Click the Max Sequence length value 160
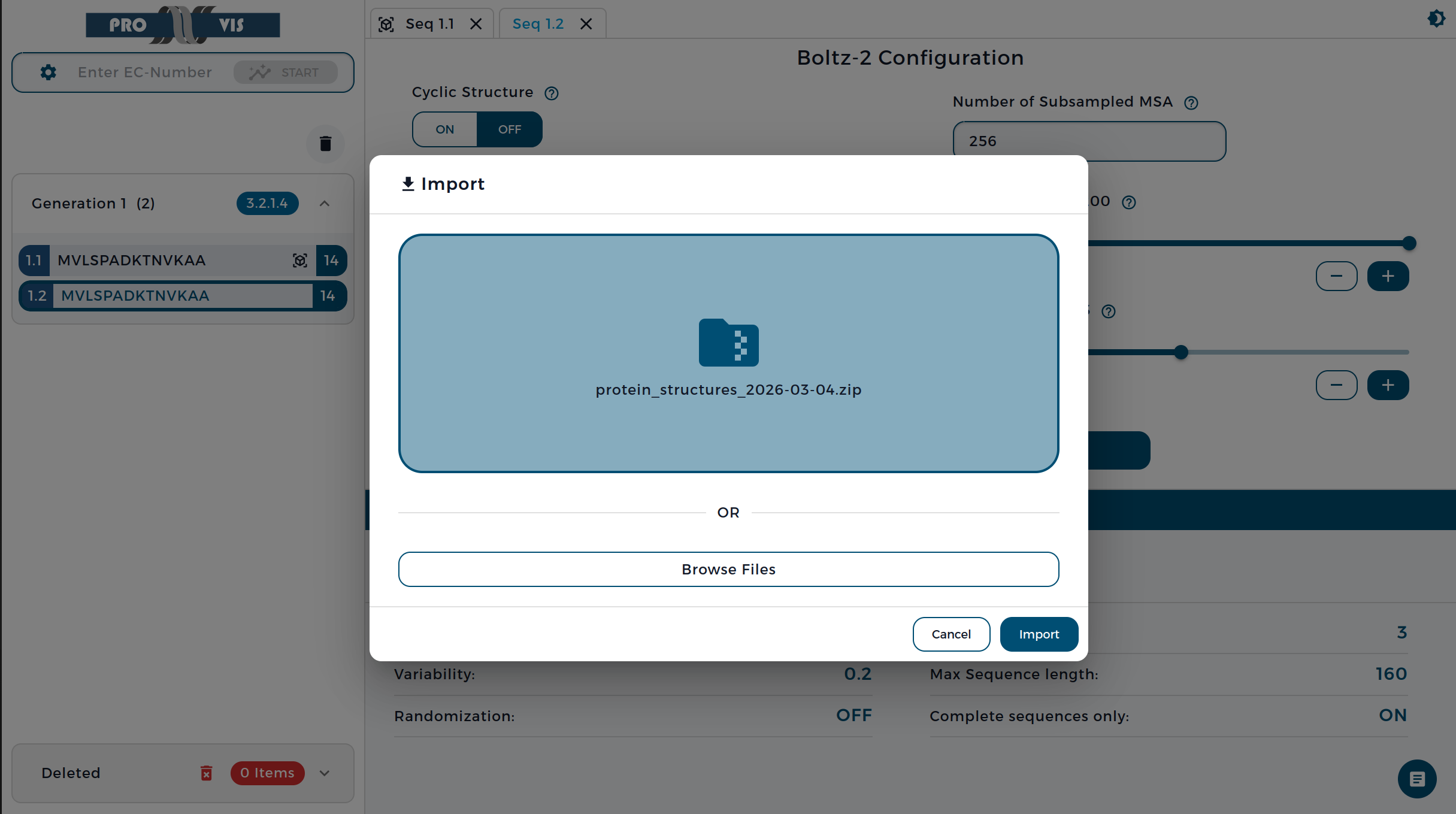 tap(1391, 674)
